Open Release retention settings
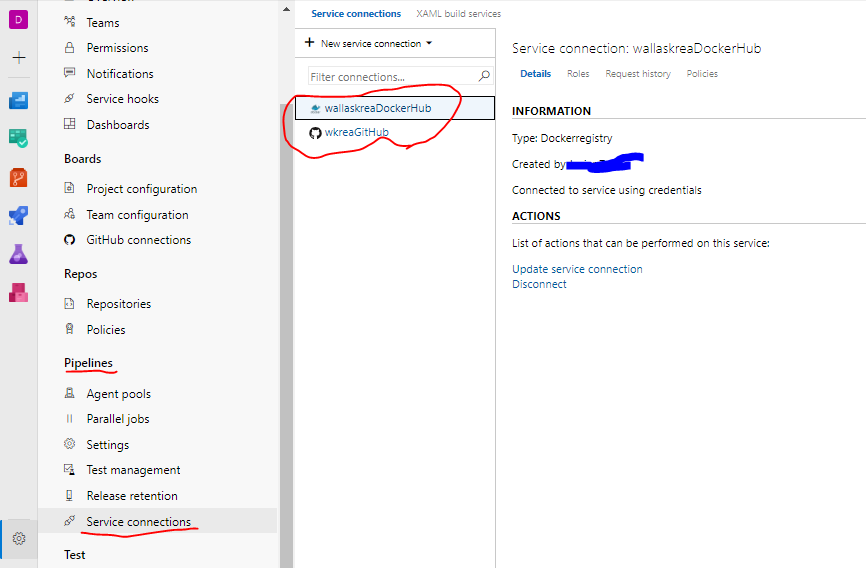866x568 pixels. pos(132,496)
